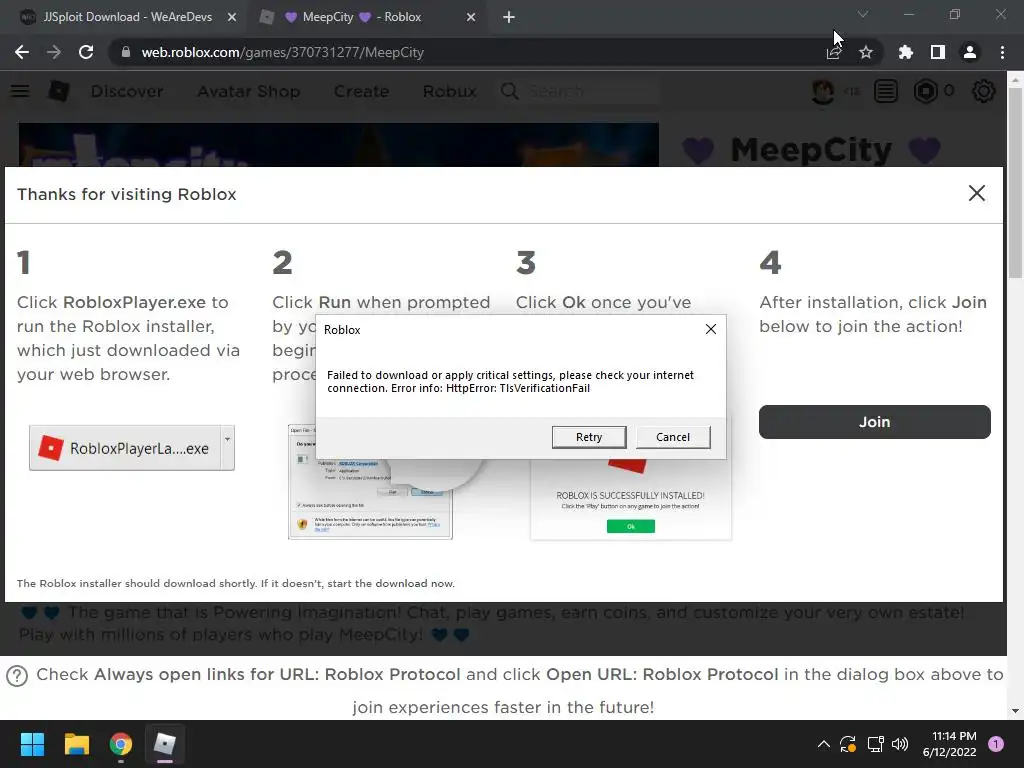
Task: Open the Roblox app on the taskbar
Action: tap(165, 744)
